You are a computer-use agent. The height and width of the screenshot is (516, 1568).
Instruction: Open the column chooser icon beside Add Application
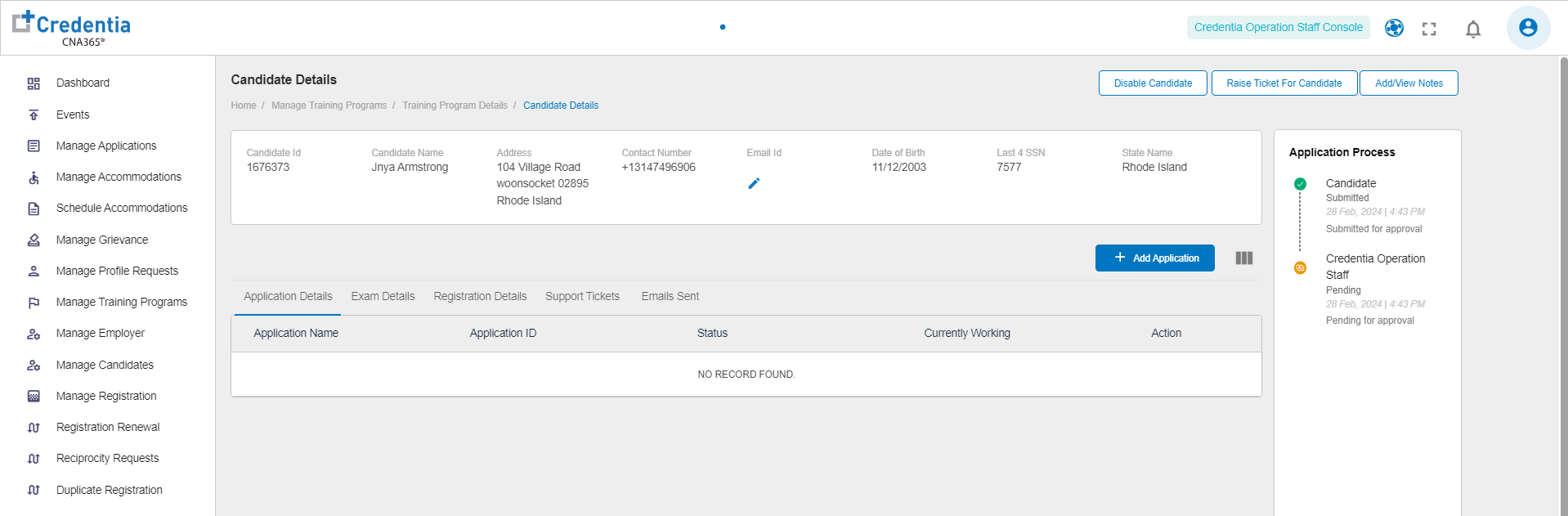pyautogui.click(x=1243, y=258)
